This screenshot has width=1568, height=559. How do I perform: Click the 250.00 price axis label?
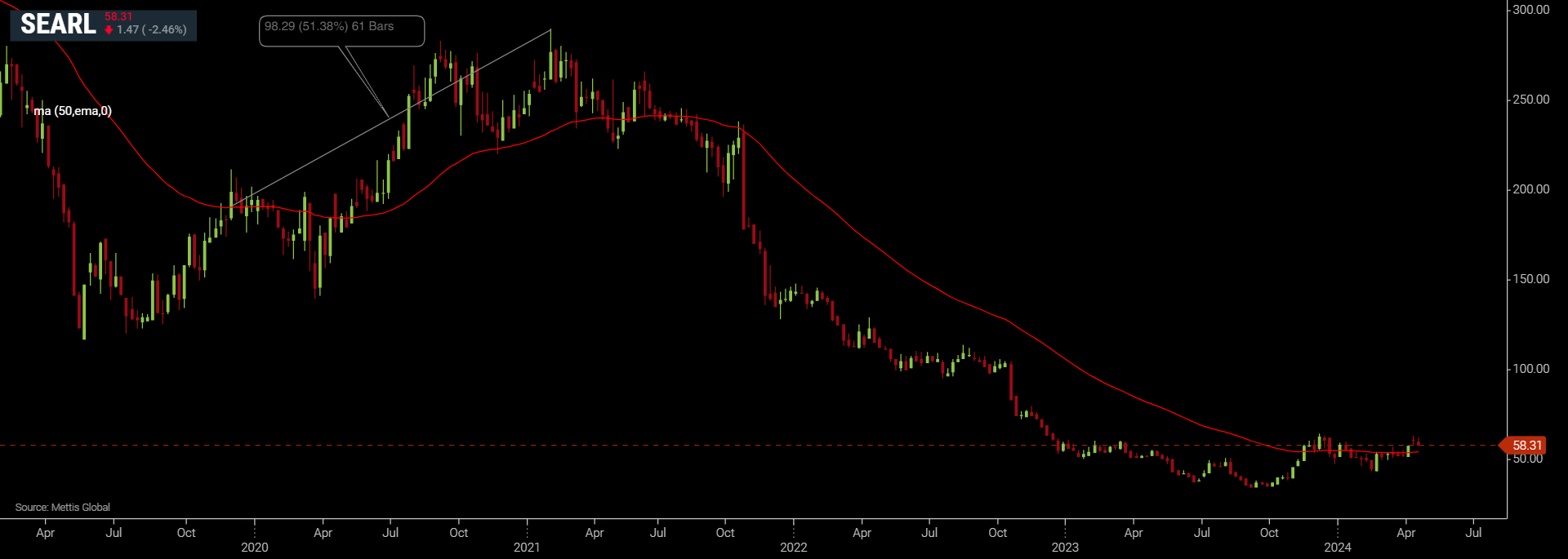(x=1530, y=100)
